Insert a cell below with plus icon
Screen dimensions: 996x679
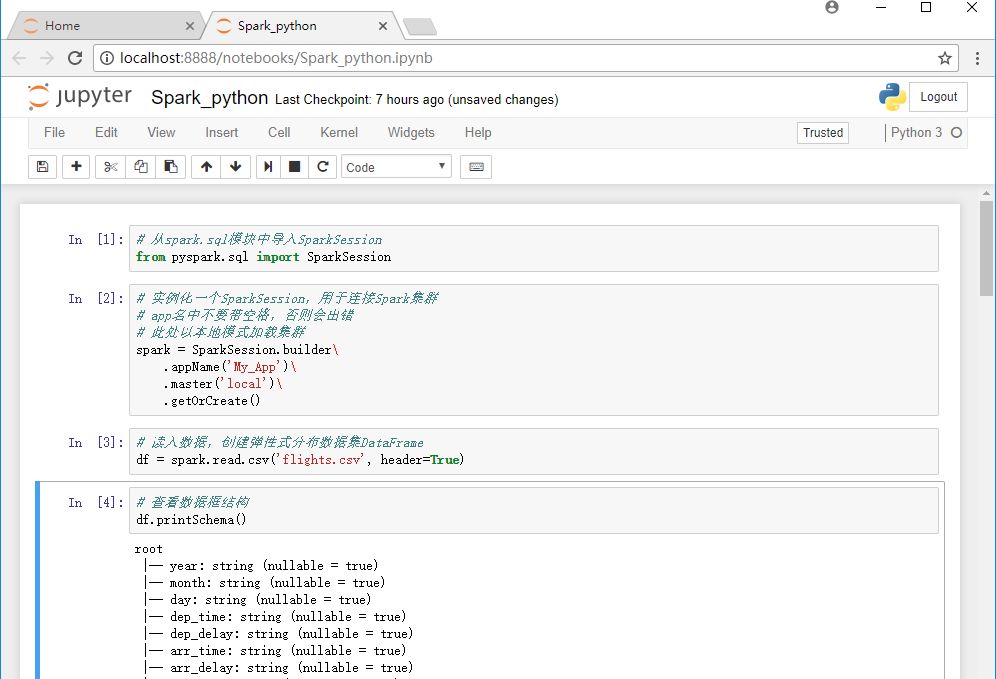76,167
